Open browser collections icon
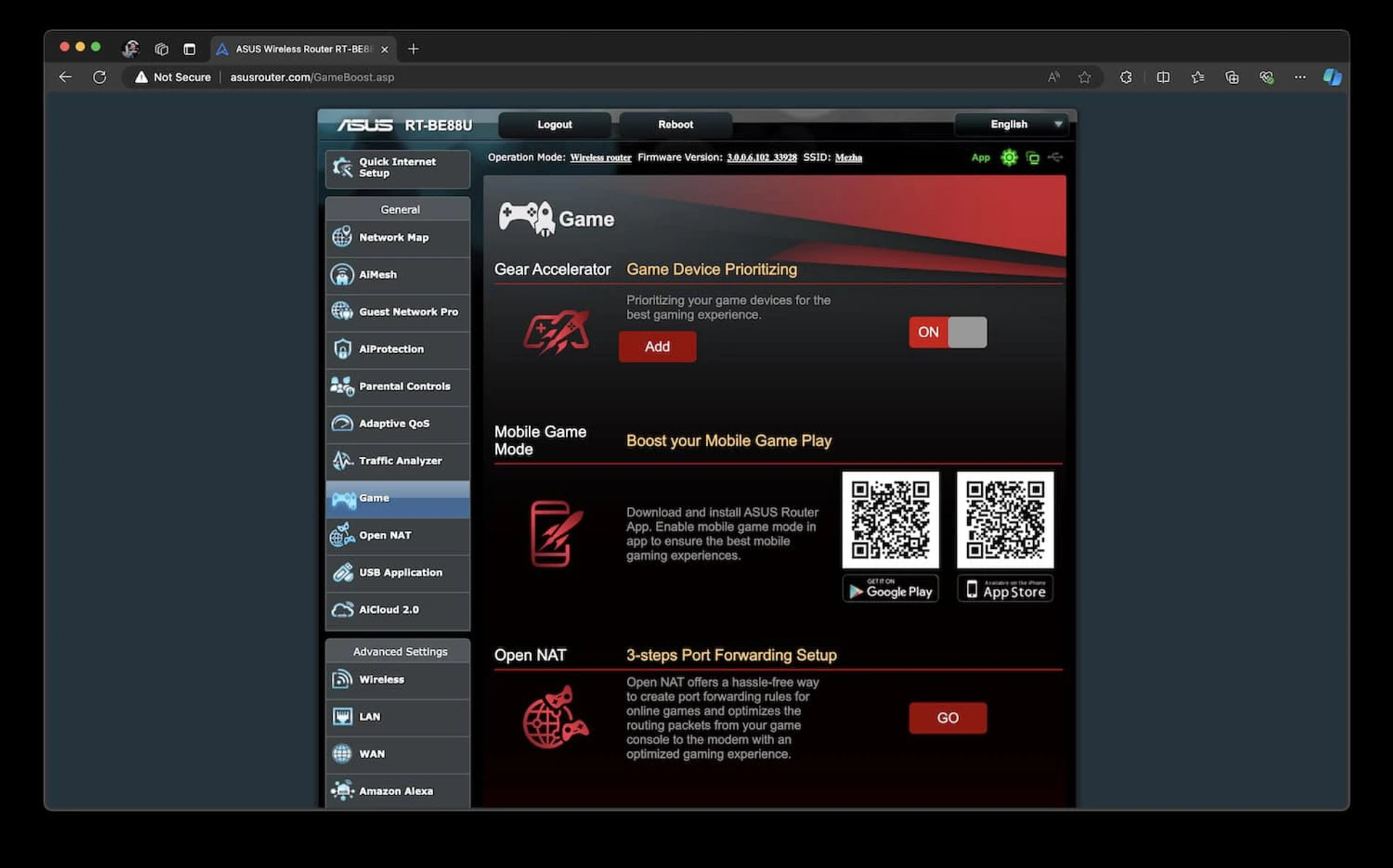1393x868 pixels. 1232,77
